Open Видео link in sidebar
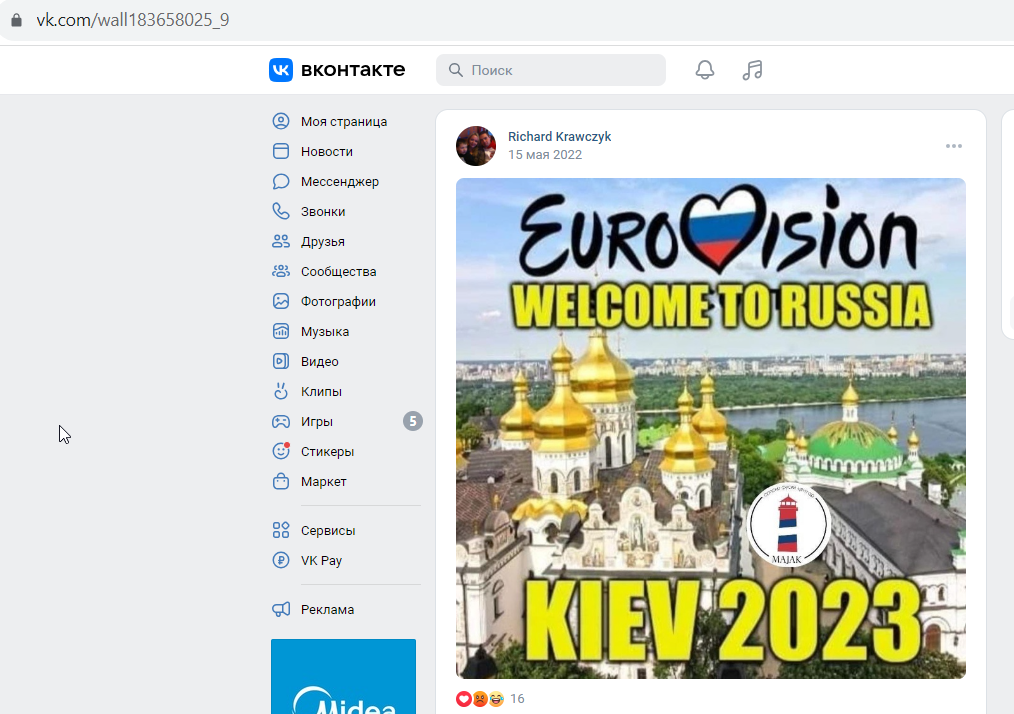The height and width of the screenshot is (714, 1014). coord(319,362)
